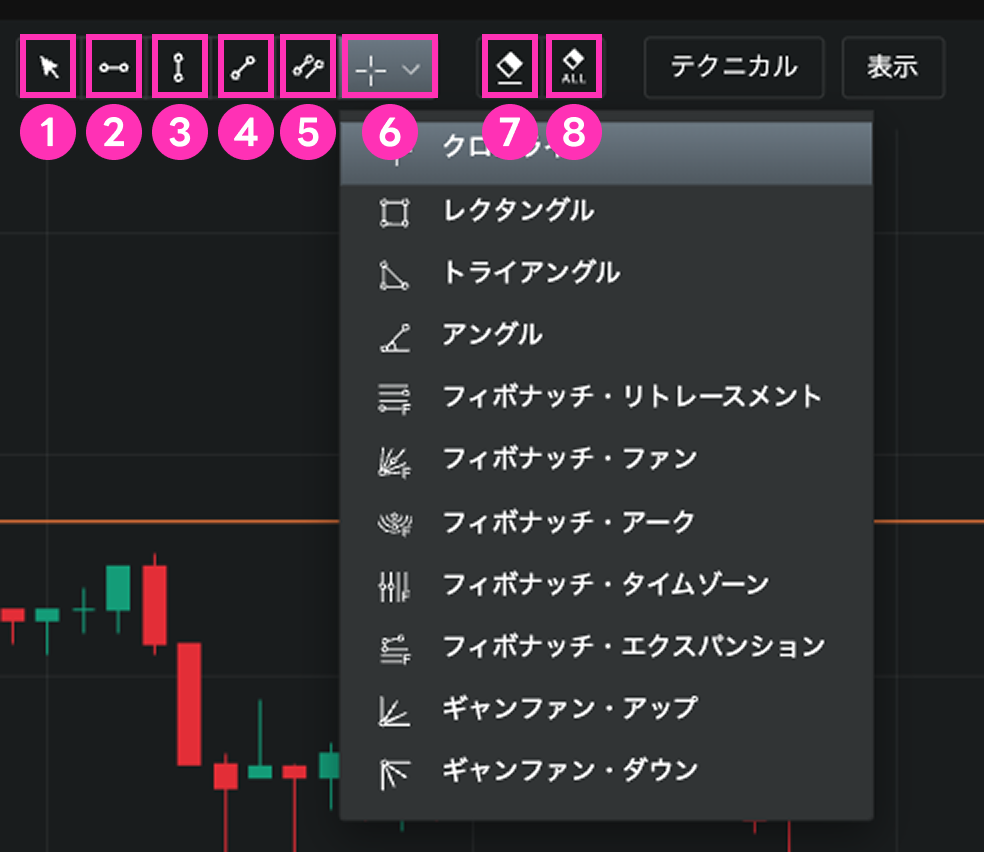
Task: Choose ギャンファン・ダウン tool
Action: (569, 771)
